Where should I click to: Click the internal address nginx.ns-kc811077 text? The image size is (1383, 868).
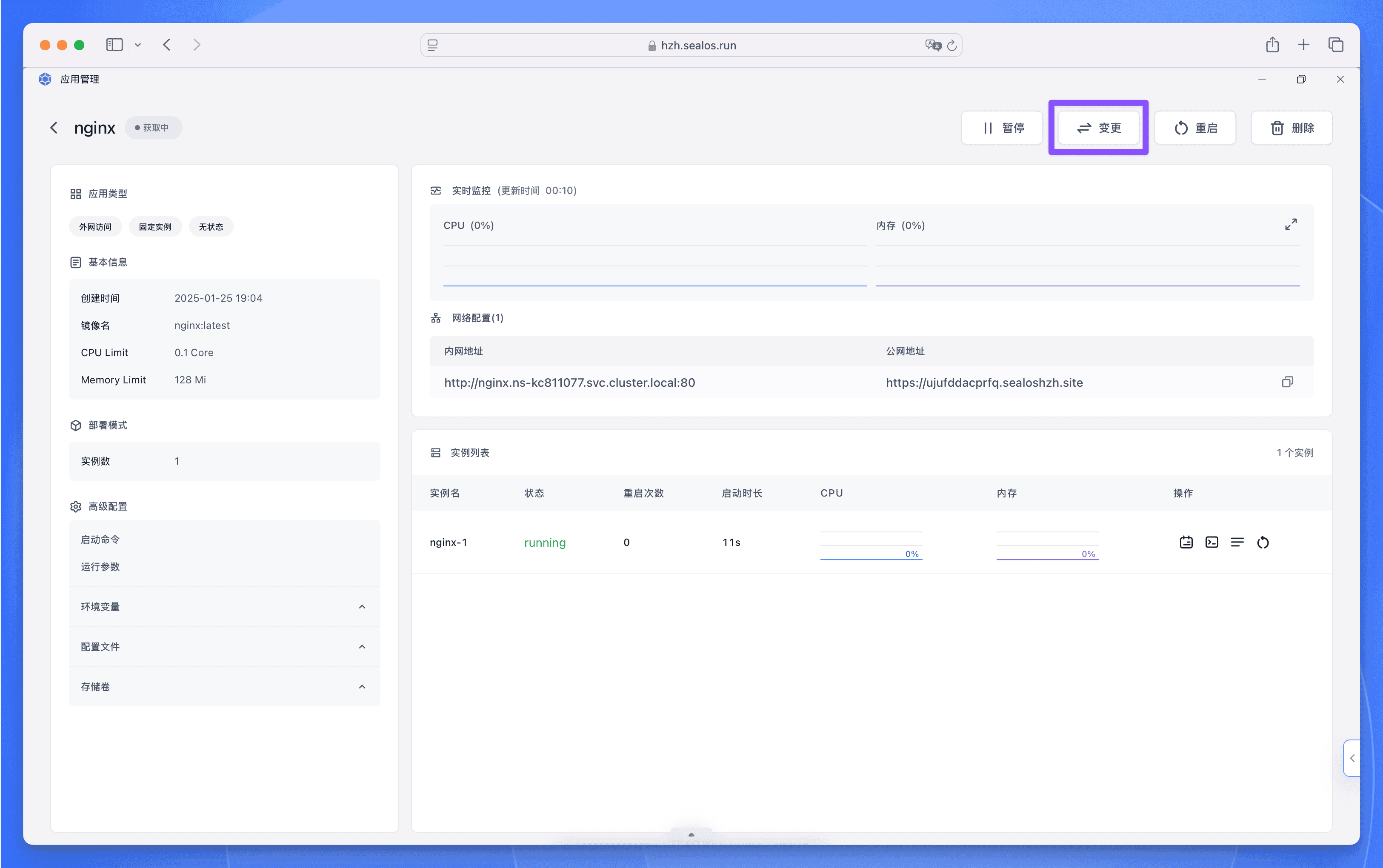569,383
